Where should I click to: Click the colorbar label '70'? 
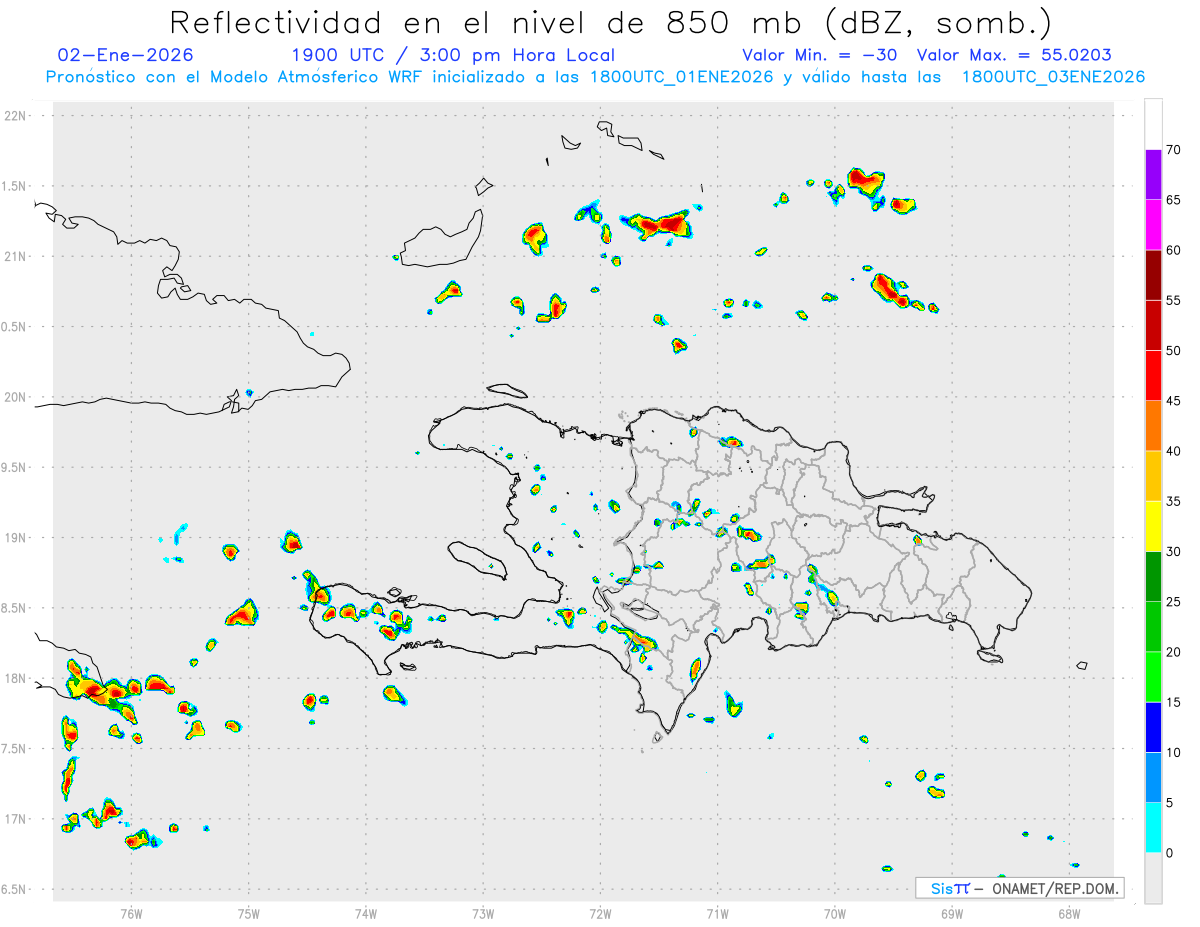click(x=1173, y=150)
